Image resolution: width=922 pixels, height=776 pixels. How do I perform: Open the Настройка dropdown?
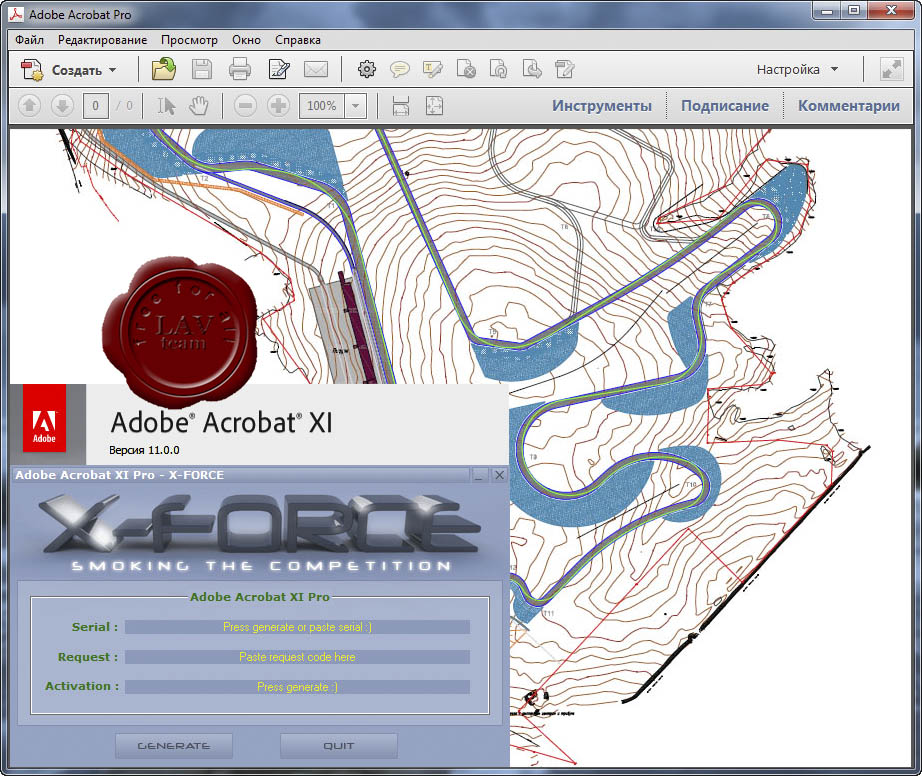[x=797, y=69]
